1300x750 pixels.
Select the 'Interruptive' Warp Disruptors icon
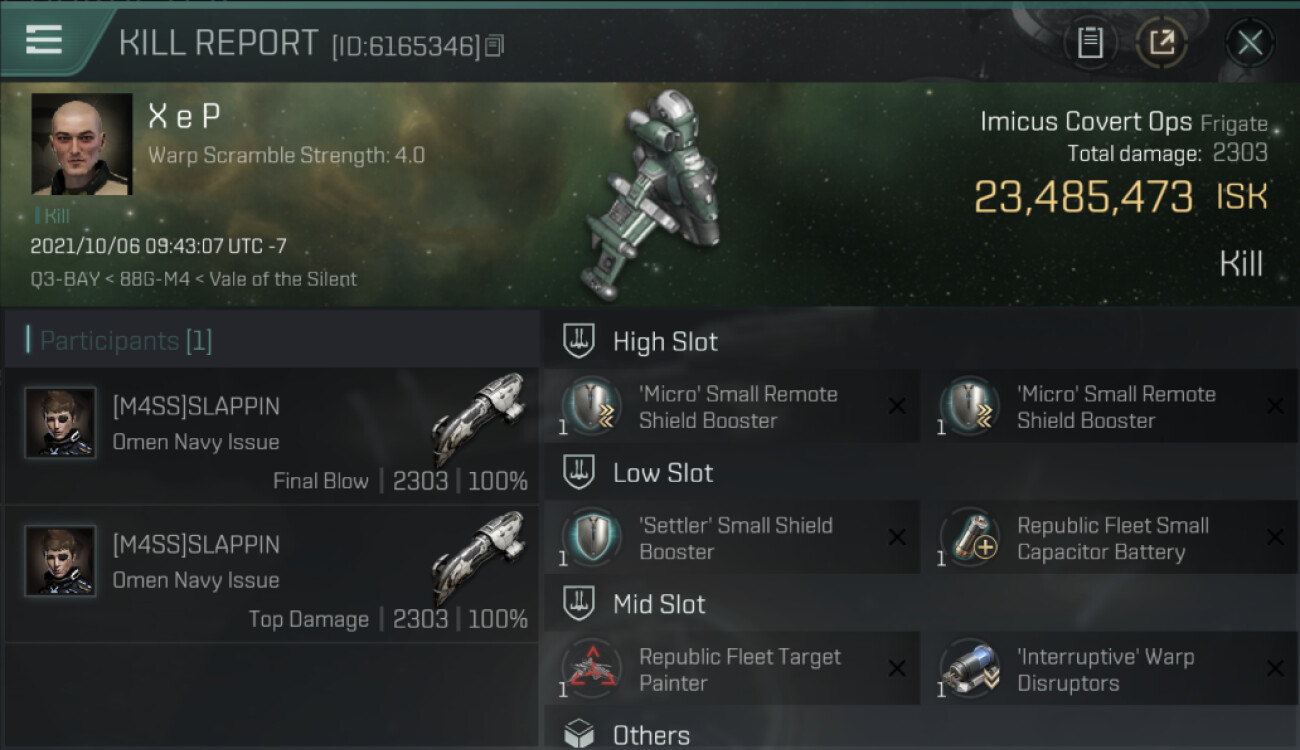pos(969,668)
